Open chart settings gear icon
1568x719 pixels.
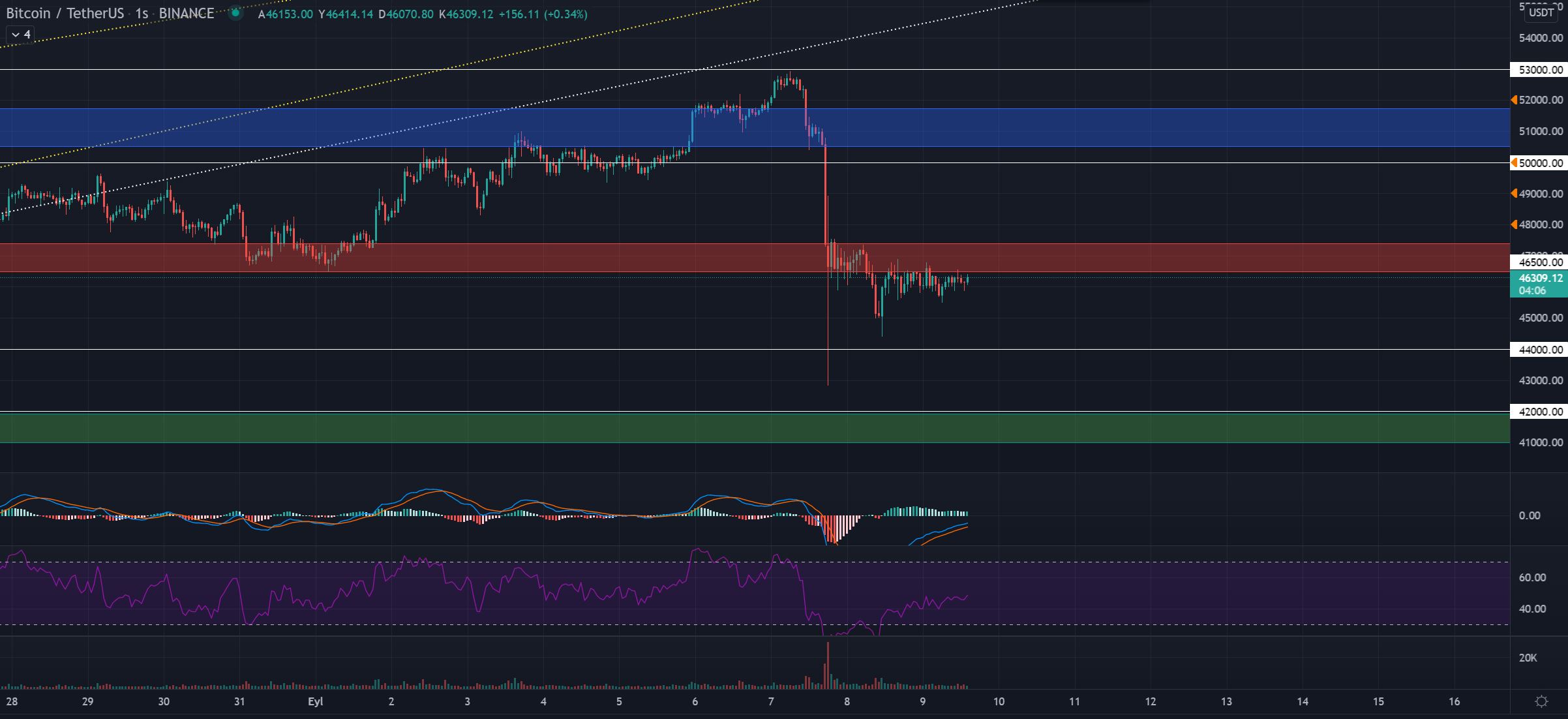pyautogui.click(x=1541, y=701)
